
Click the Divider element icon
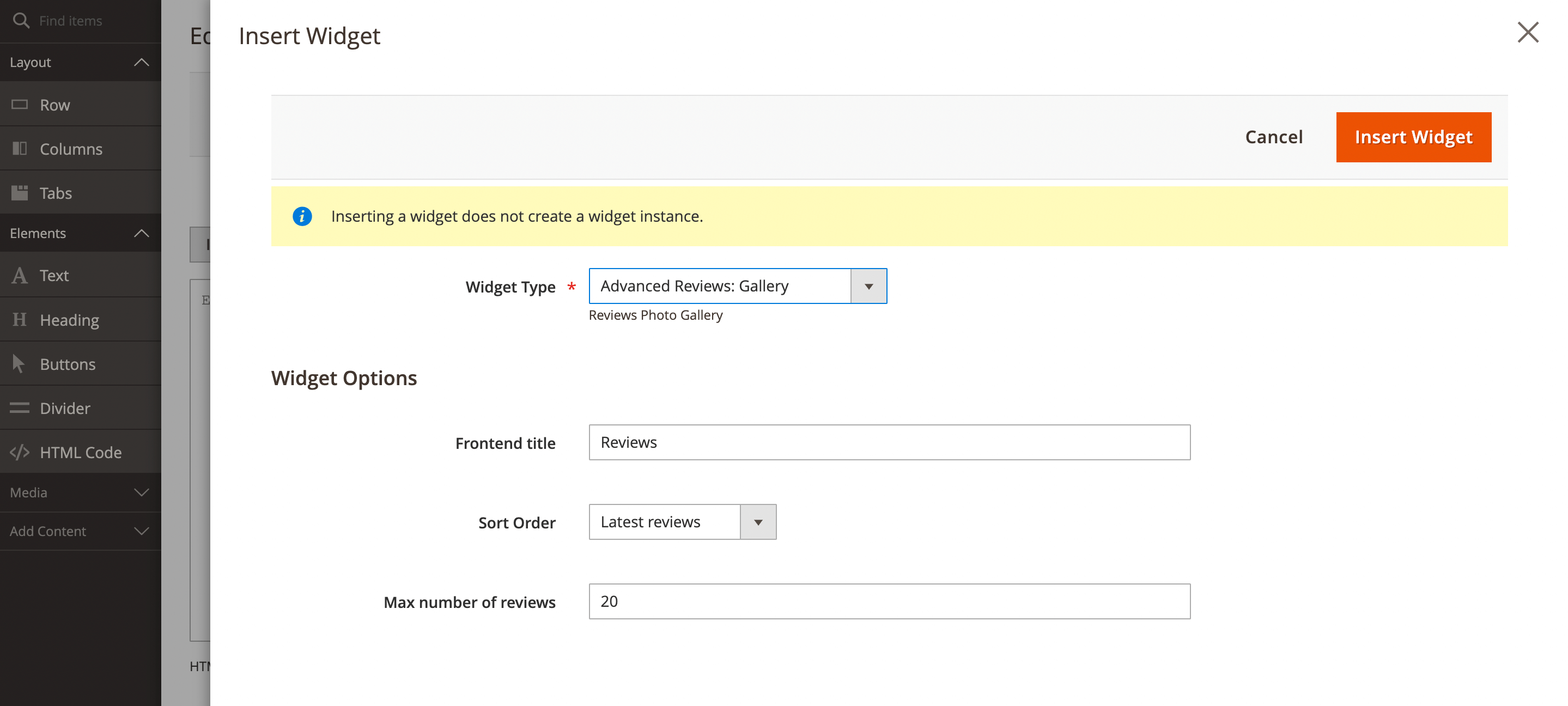[20, 408]
